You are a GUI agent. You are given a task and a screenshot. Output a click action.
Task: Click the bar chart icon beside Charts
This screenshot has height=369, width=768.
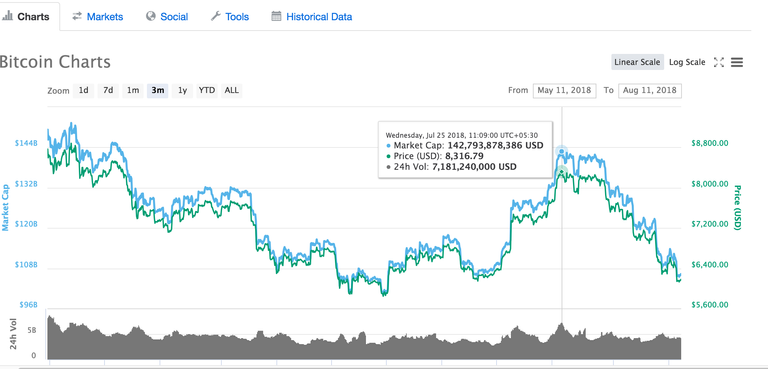(7, 17)
